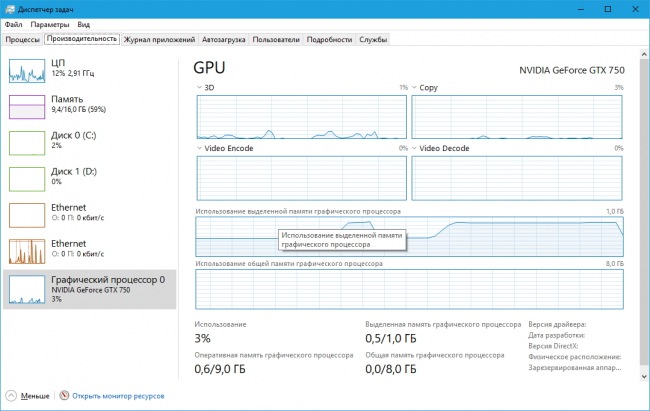Select Диск 0 (C:) in sidebar
The width and height of the screenshot is (650, 411).
[90, 143]
